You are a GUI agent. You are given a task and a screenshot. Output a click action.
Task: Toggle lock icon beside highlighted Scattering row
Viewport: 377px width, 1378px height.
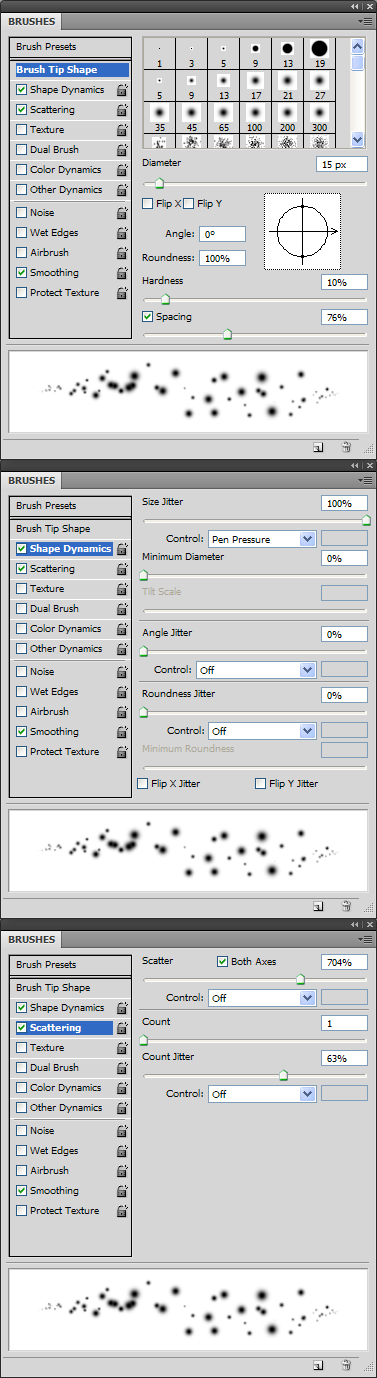point(122,1028)
